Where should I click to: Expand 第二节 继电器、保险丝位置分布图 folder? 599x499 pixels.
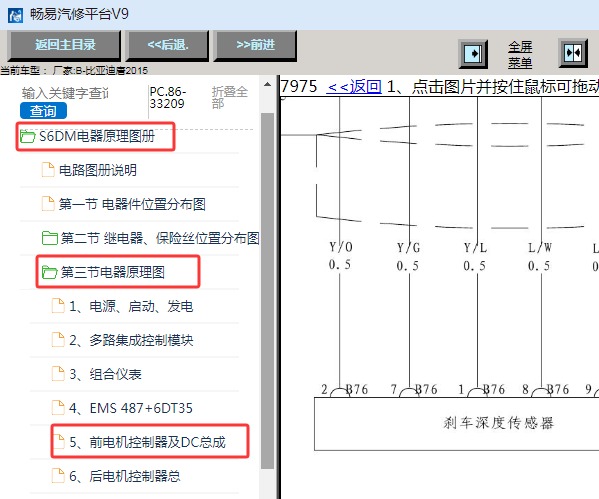pyautogui.click(x=160, y=238)
